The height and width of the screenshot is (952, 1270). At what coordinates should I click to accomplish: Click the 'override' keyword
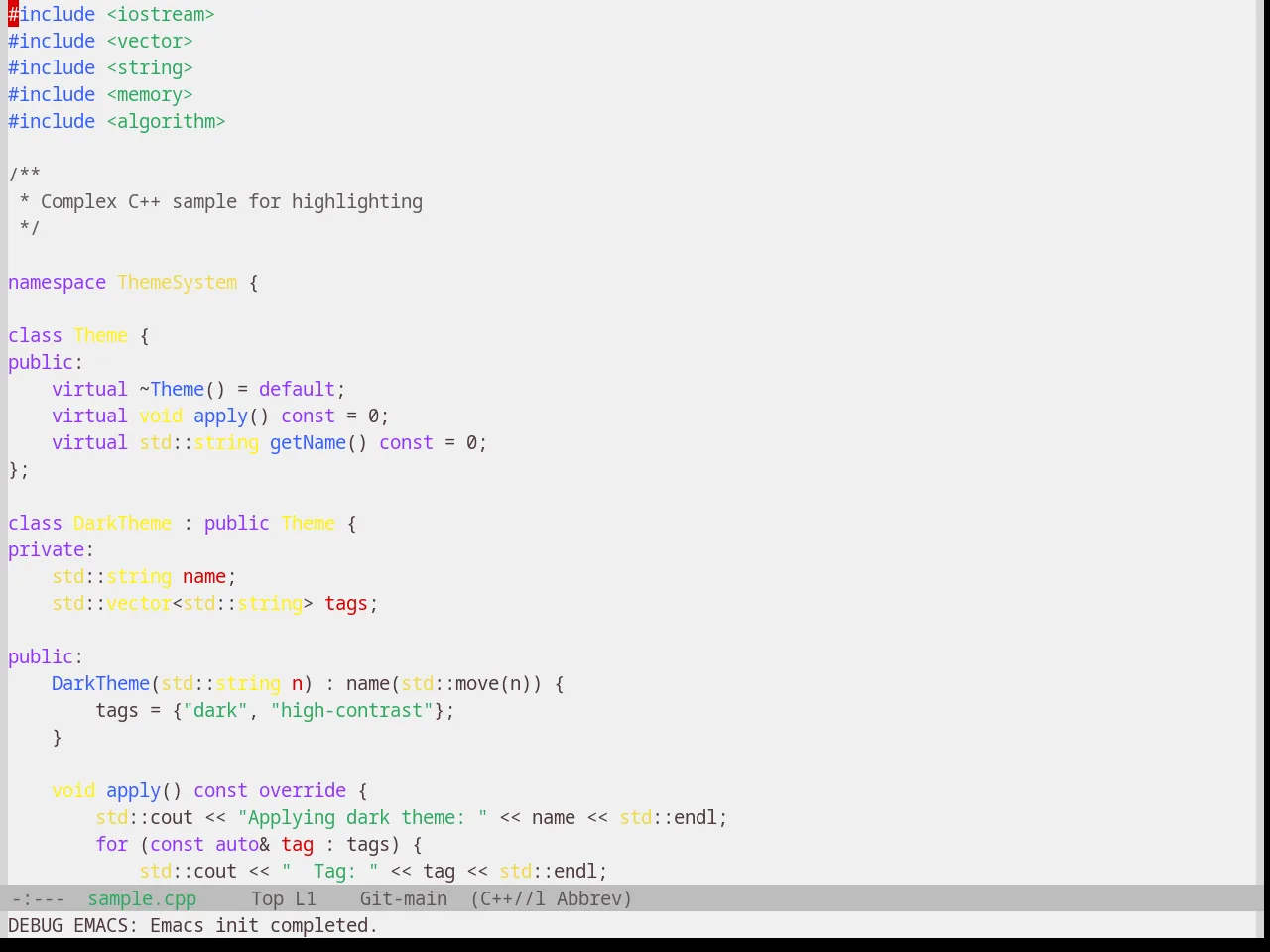303,790
